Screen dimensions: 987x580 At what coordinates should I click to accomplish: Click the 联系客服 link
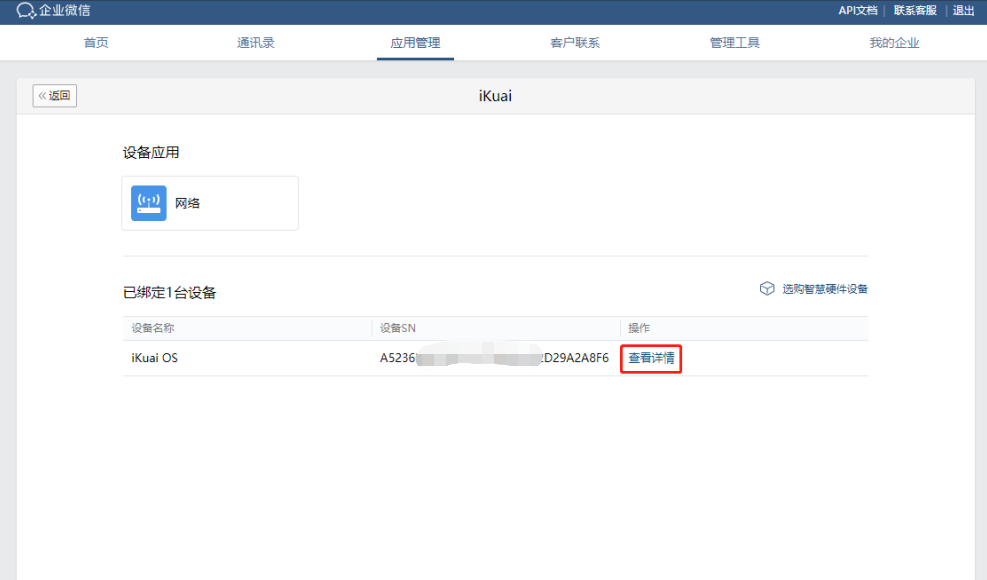click(915, 10)
